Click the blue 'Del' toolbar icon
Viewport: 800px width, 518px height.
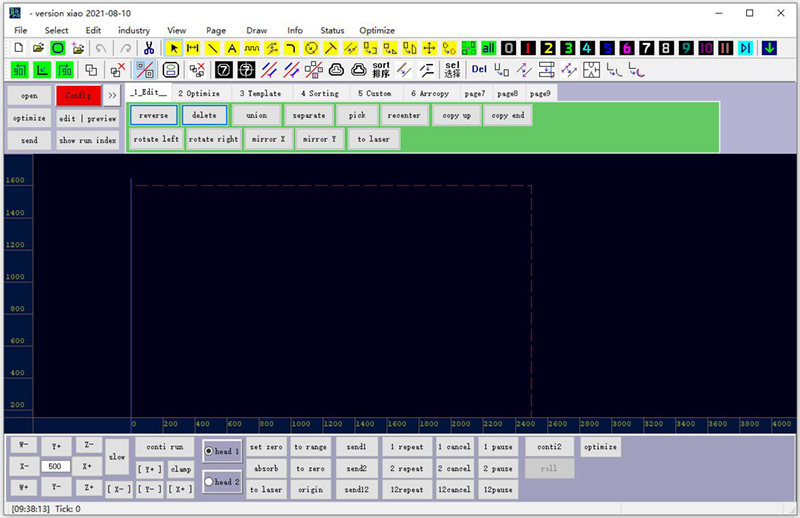pyautogui.click(x=479, y=69)
